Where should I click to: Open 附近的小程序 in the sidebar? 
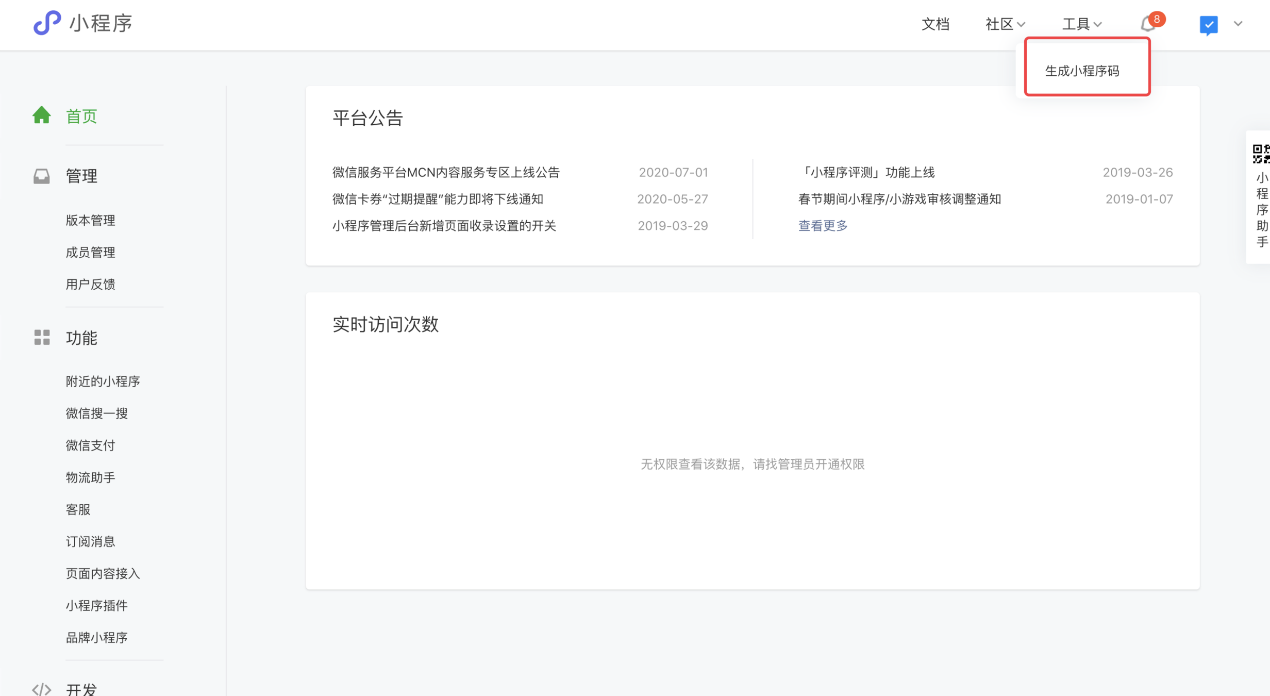pos(103,381)
